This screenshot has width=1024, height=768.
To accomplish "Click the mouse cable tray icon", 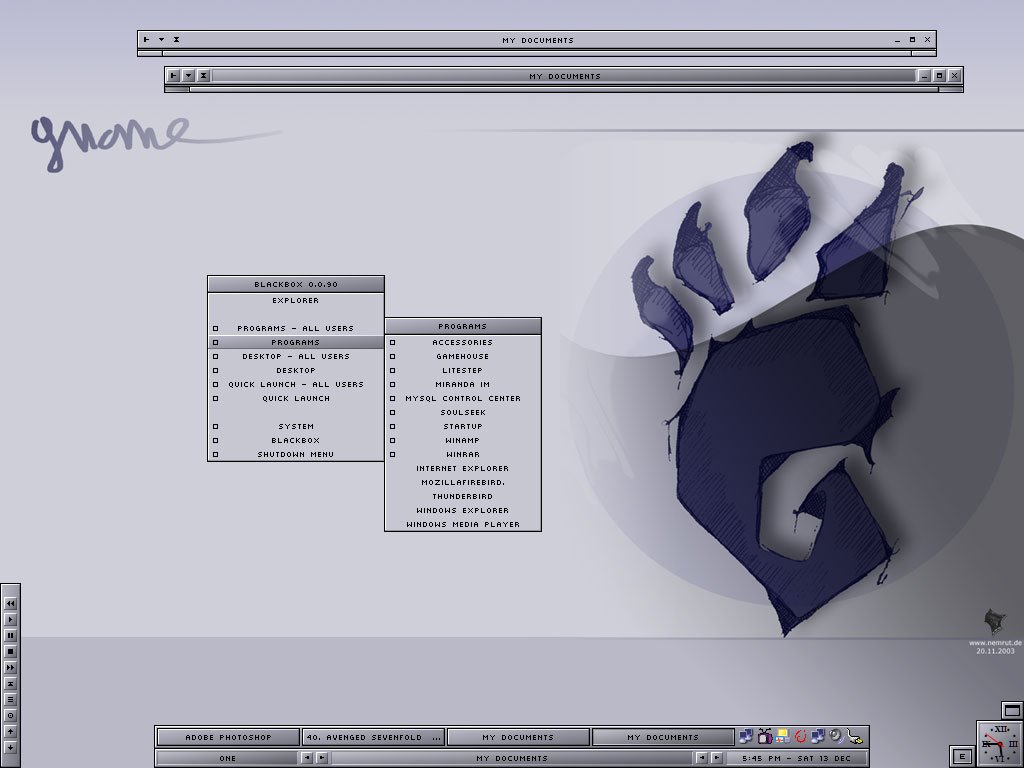I will [x=855, y=737].
